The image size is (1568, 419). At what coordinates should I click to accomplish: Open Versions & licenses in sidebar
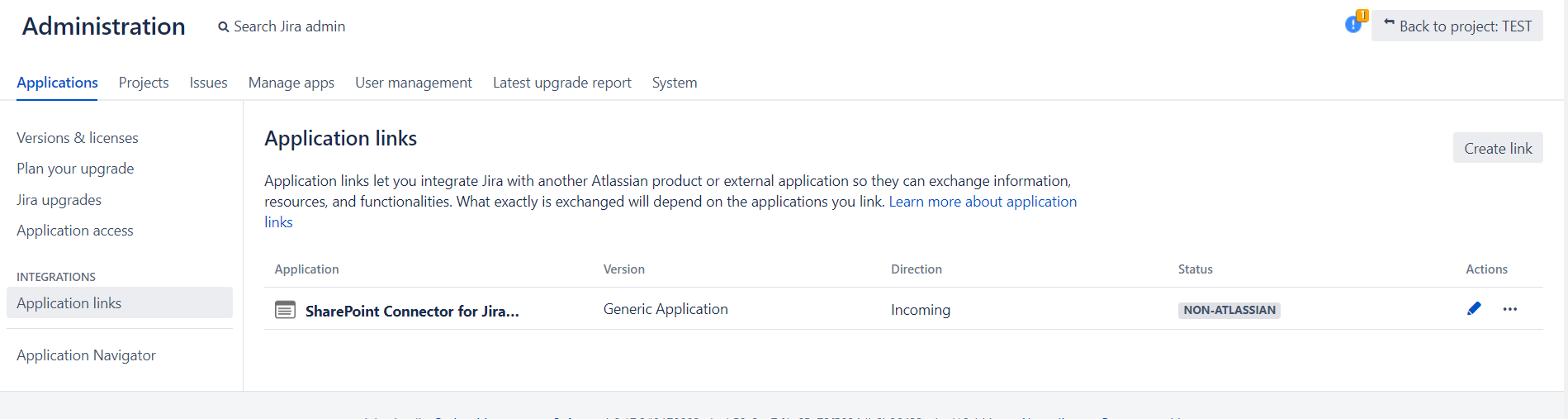point(78,138)
